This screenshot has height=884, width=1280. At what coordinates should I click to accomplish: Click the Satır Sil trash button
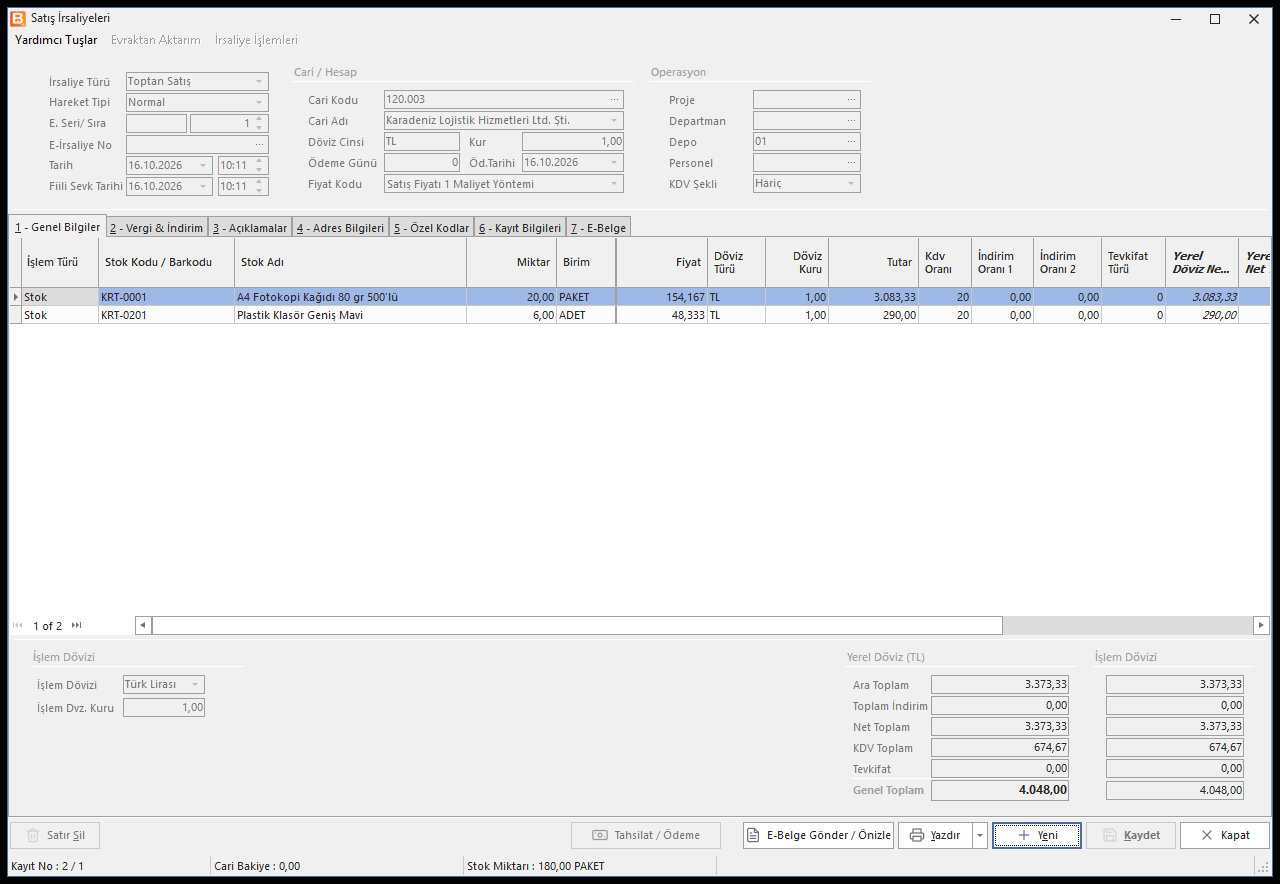pyautogui.click(x=55, y=835)
